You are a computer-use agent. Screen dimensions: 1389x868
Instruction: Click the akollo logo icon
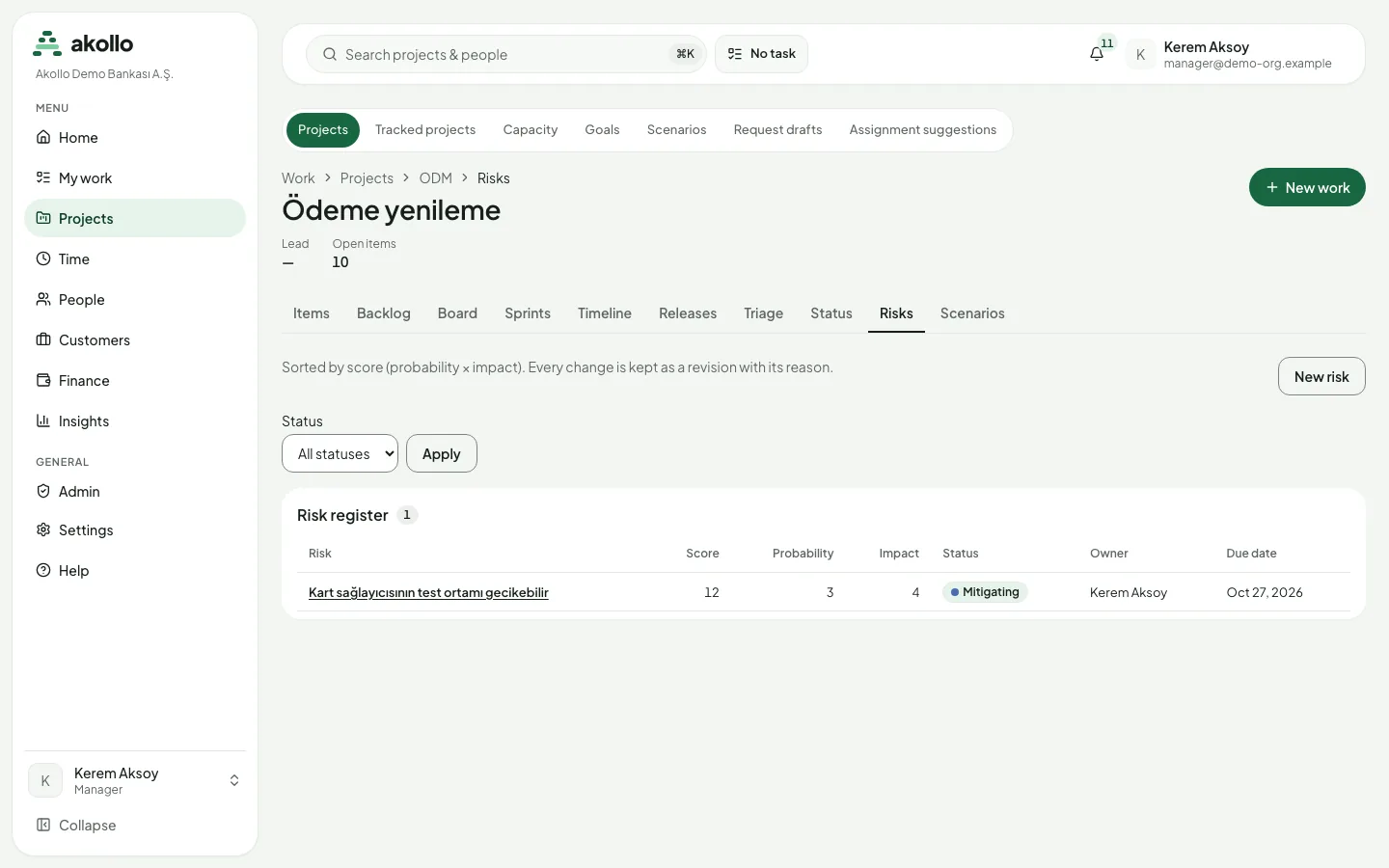point(47,43)
